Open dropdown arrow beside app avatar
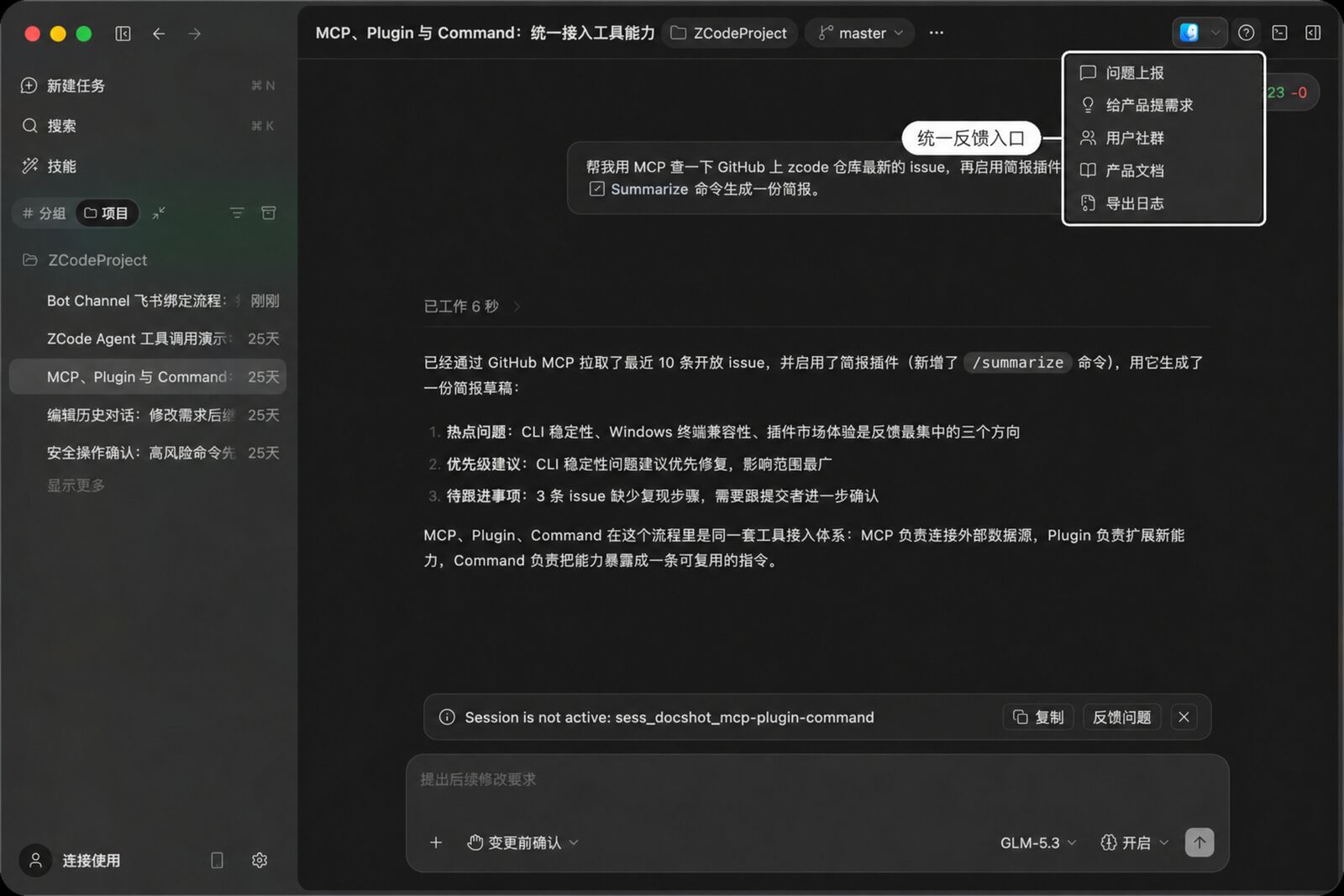 tap(1215, 33)
